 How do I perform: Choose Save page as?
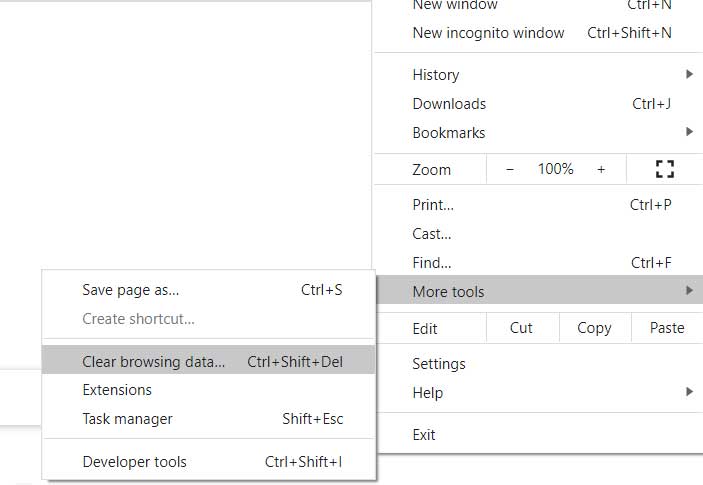coord(208,290)
